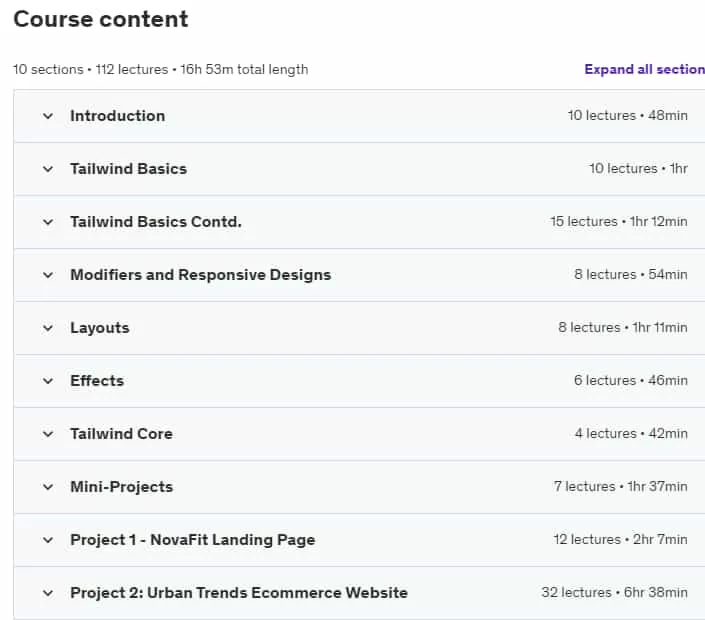705x620 pixels.
Task: Open the Introduction section title
Action: pyautogui.click(x=118, y=116)
